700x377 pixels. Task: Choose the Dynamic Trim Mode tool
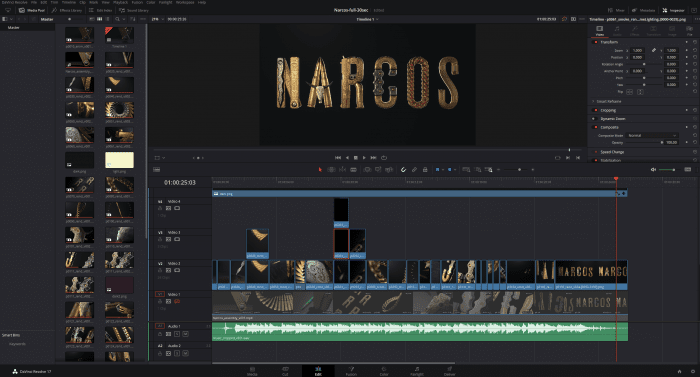(342, 169)
